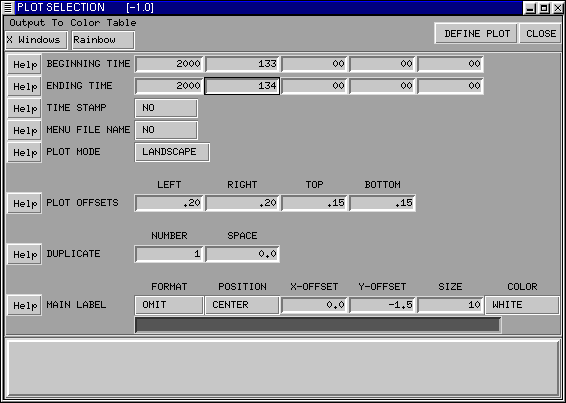The height and width of the screenshot is (403, 566).
Task: Maximize the PLOT SELECTION window
Action: click(544, 8)
